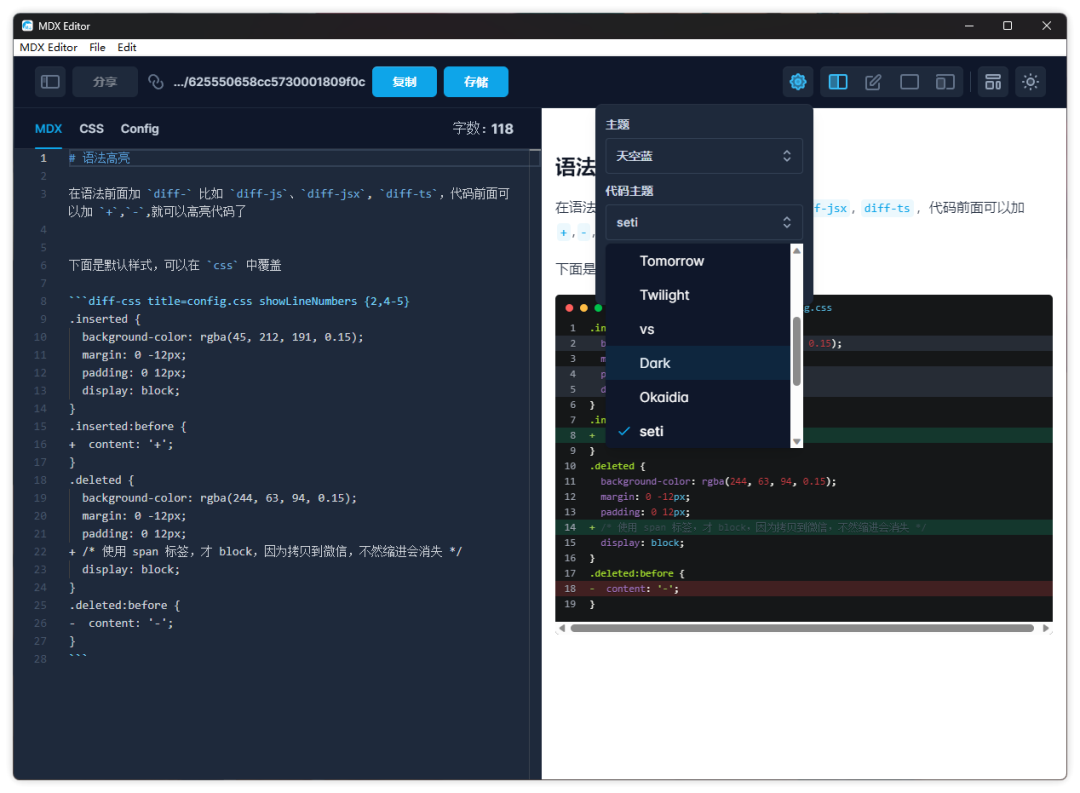Select the Tomorrow code theme
Viewport: 1080px width, 793px height.
pos(698,261)
